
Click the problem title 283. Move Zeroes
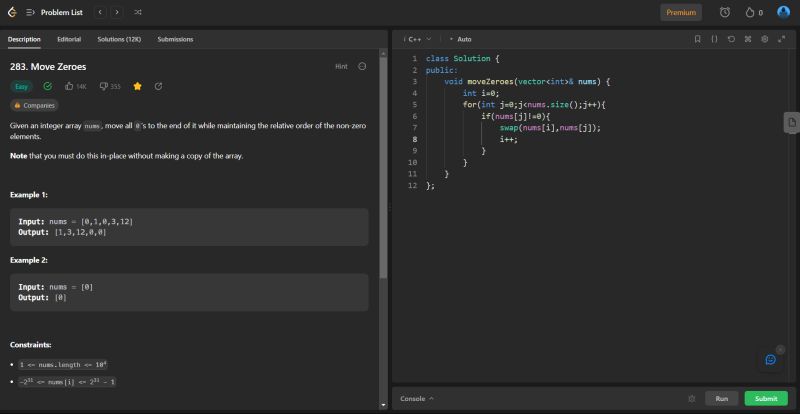tap(48, 67)
